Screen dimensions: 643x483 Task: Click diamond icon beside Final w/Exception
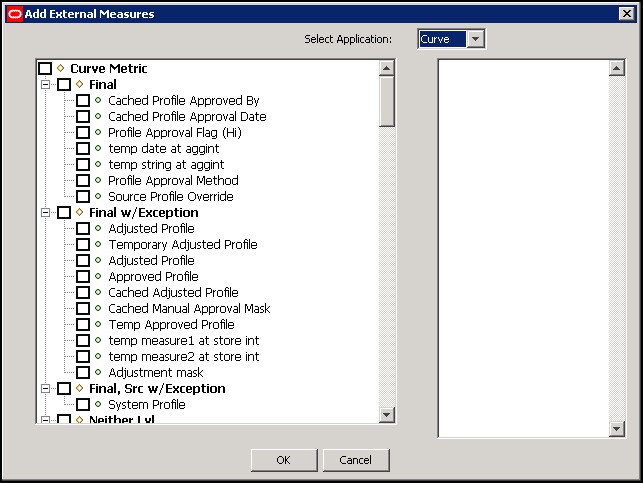click(x=80, y=212)
